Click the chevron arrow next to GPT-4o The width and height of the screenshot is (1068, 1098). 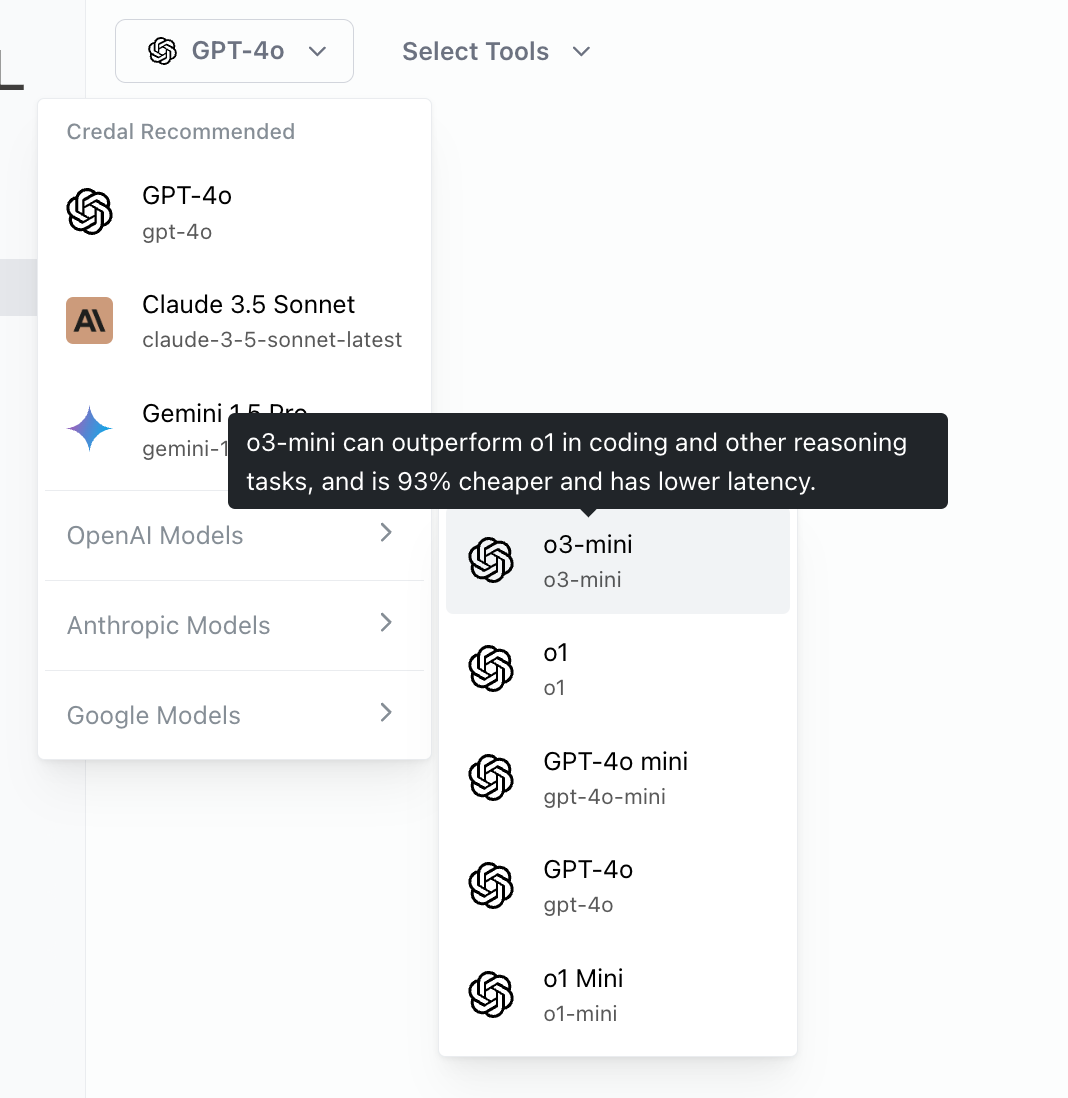pyautogui.click(x=317, y=51)
